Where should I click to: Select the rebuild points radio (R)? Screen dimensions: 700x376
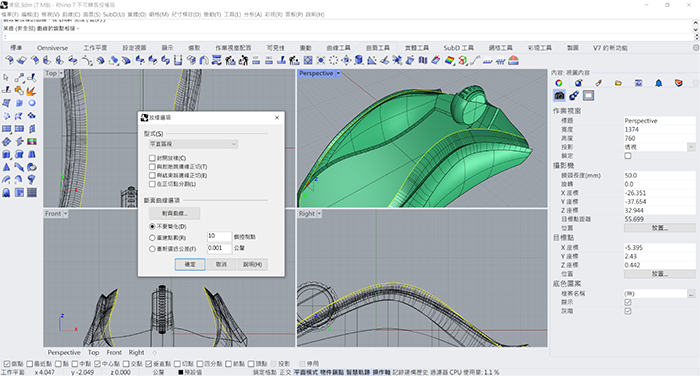(x=152, y=238)
